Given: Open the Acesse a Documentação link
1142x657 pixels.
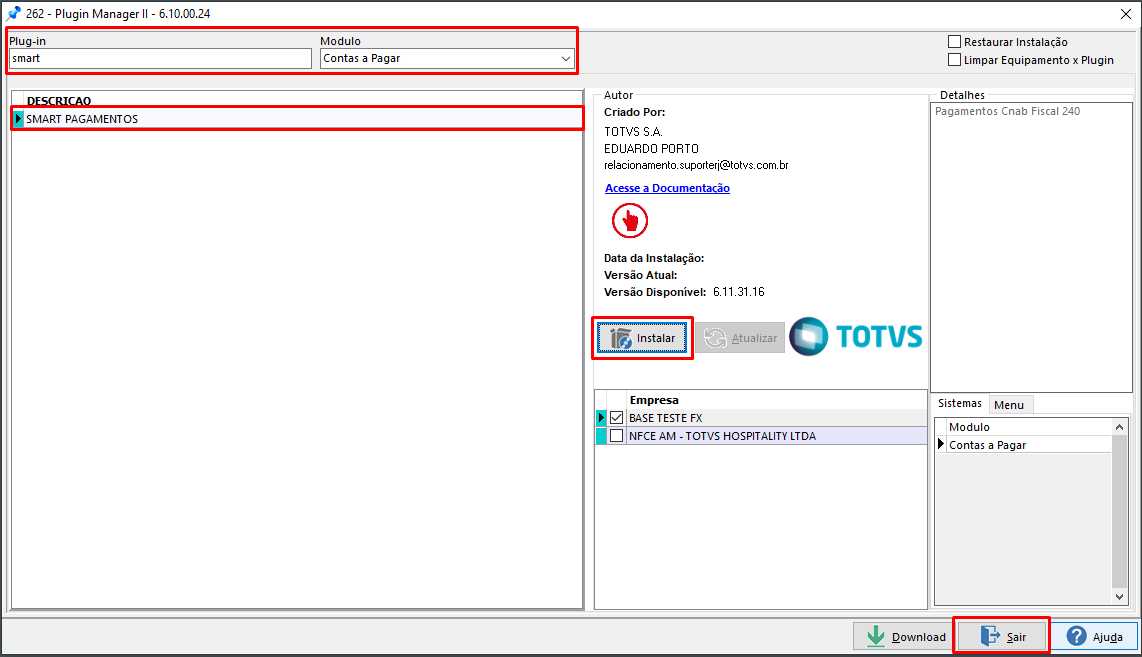Looking at the screenshot, I should coord(666,188).
